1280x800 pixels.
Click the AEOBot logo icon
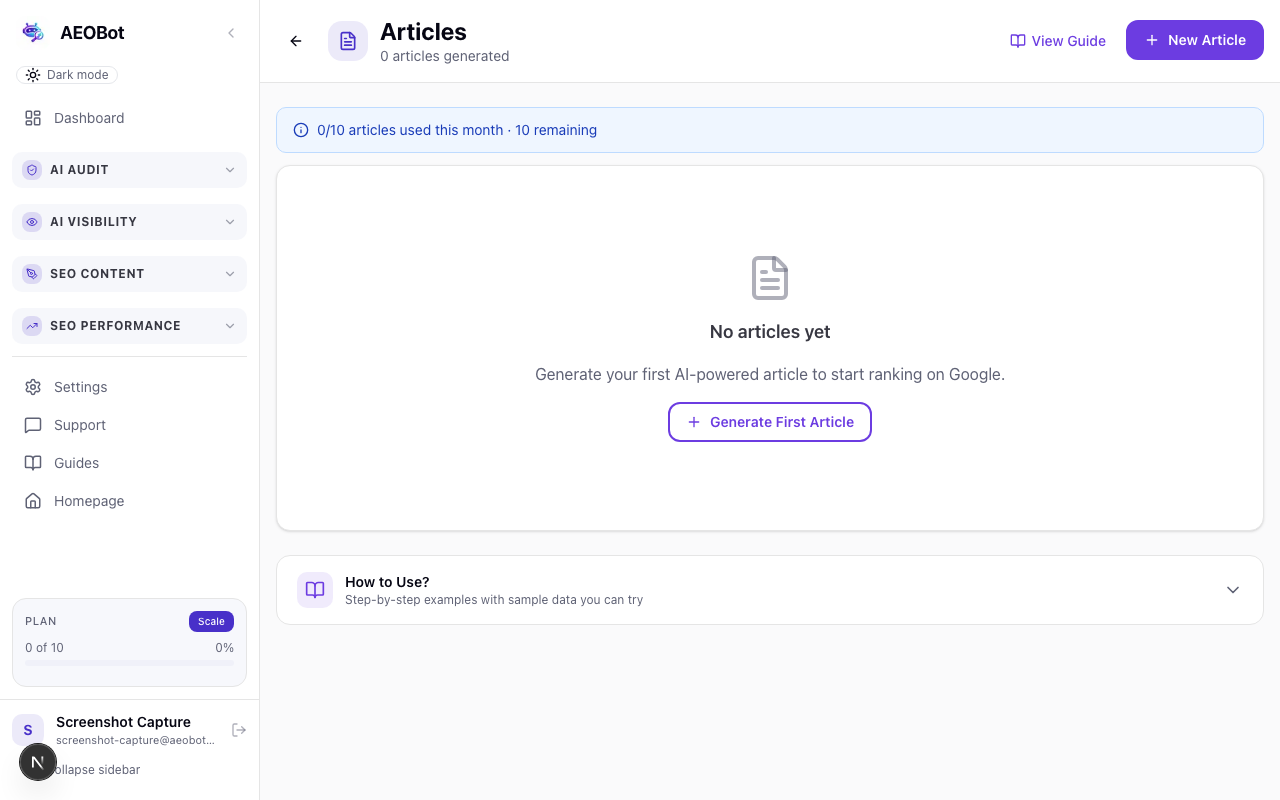point(33,33)
